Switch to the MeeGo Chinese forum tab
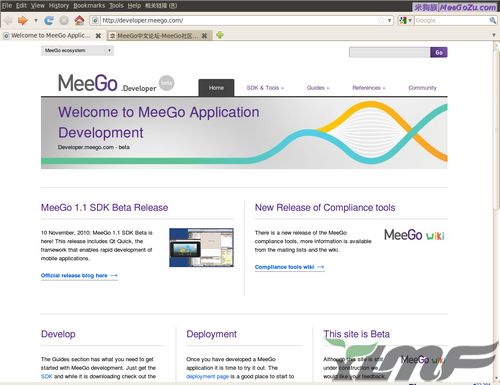This screenshot has width=500, height=385. [x=157, y=36]
